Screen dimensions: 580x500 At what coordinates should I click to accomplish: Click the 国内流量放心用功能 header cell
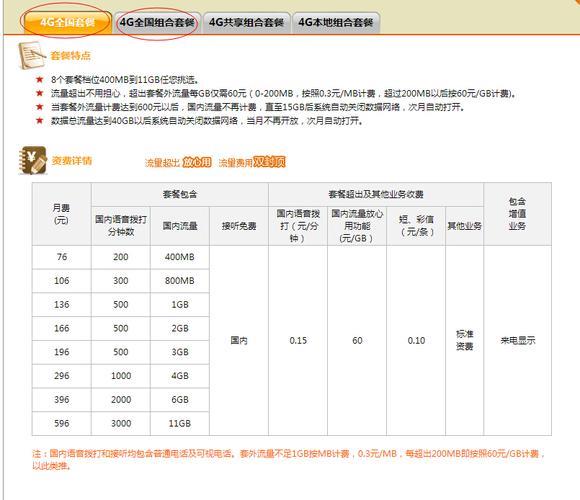(357, 226)
